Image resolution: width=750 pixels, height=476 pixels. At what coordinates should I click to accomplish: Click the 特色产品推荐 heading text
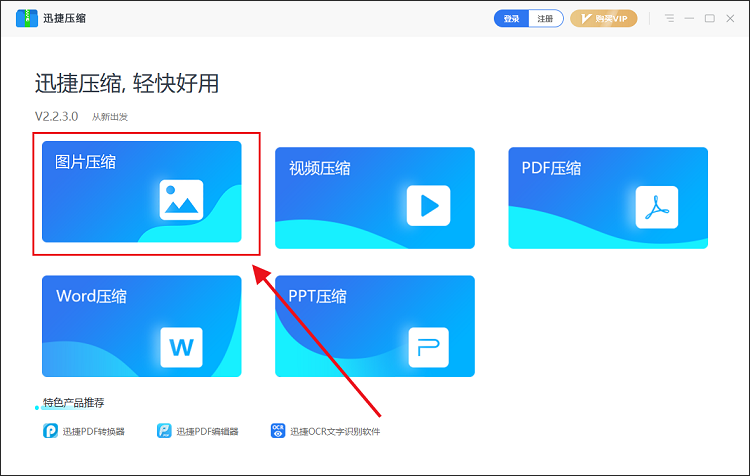click(x=74, y=403)
